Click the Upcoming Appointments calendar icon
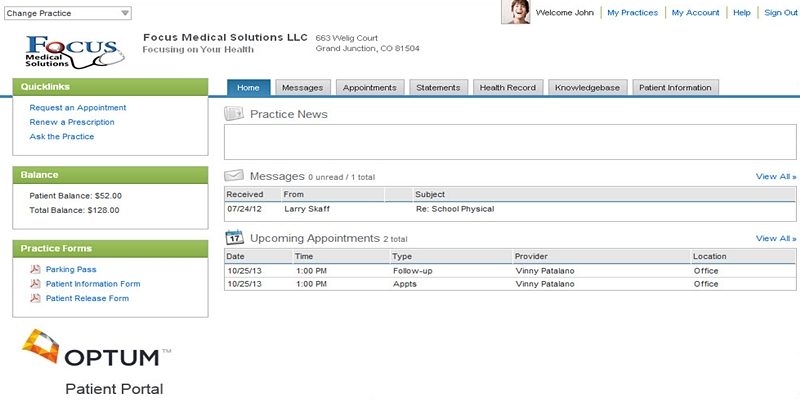 coord(234,238)
